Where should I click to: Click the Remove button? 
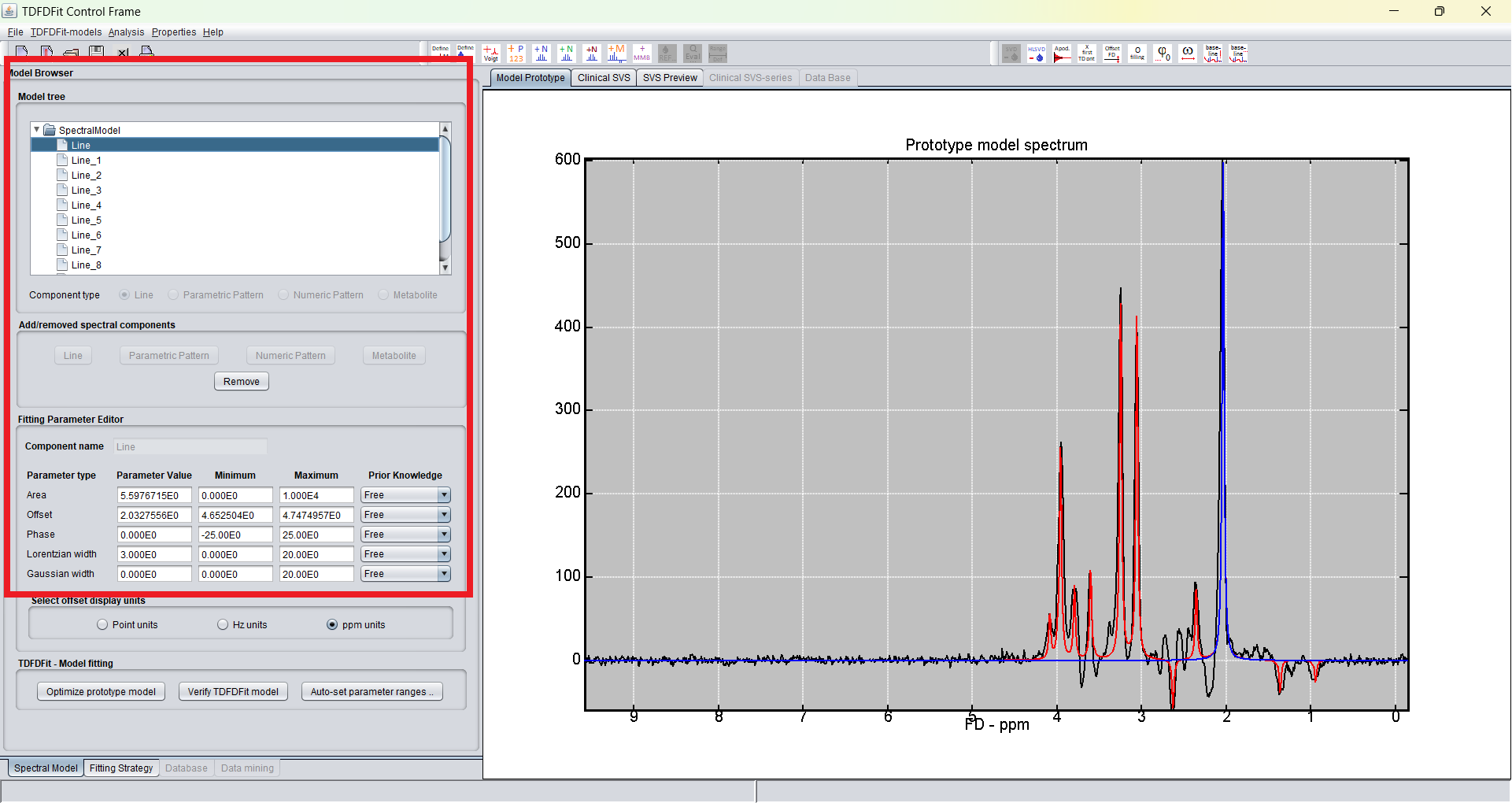(x=242, y=382)
